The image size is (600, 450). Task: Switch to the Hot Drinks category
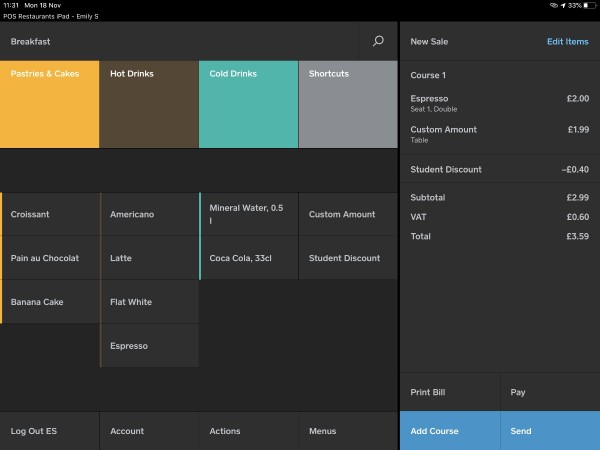click(x=149, y=104)
